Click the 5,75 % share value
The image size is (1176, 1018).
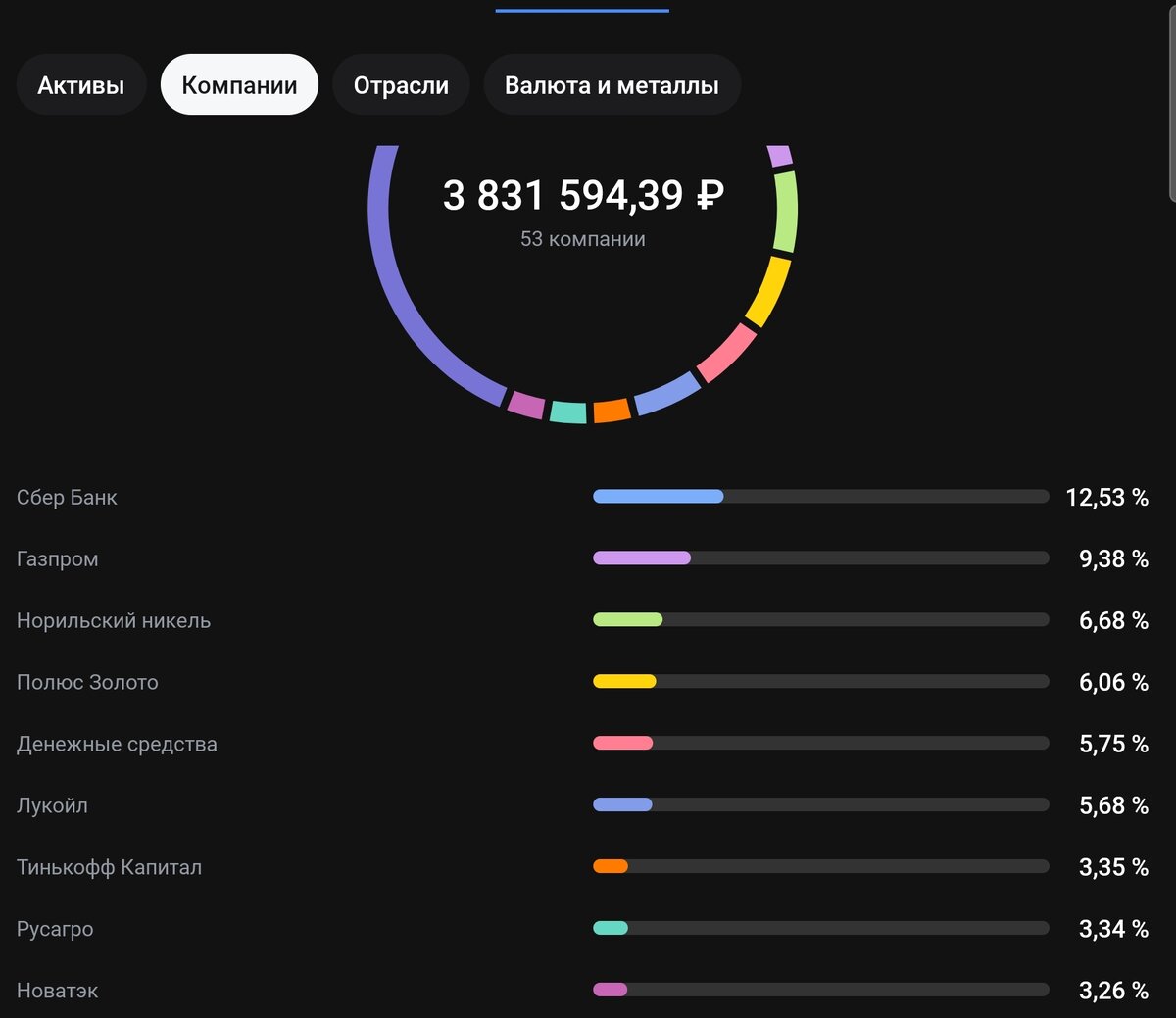(1114, 745)
